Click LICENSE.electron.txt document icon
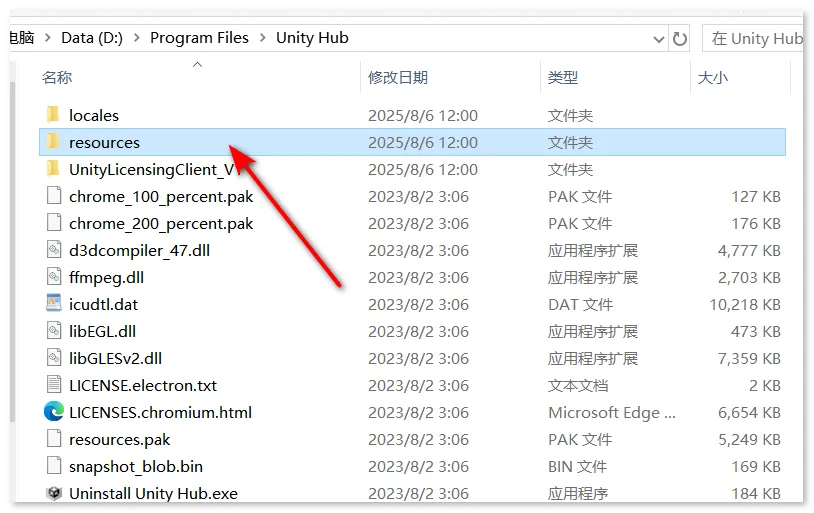 [53, 385]
